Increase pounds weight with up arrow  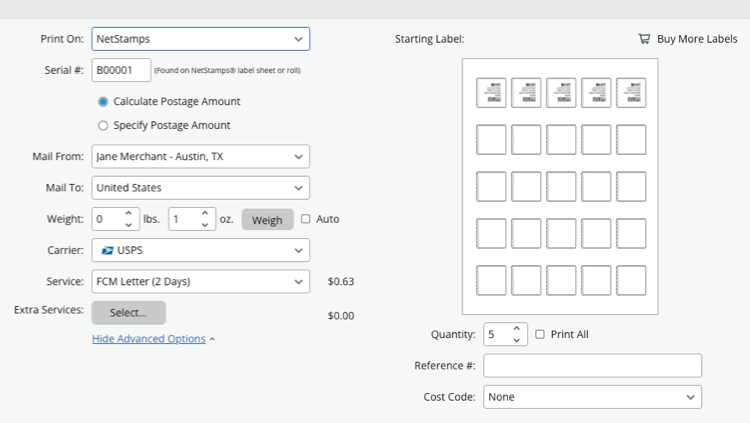[128, 213]
